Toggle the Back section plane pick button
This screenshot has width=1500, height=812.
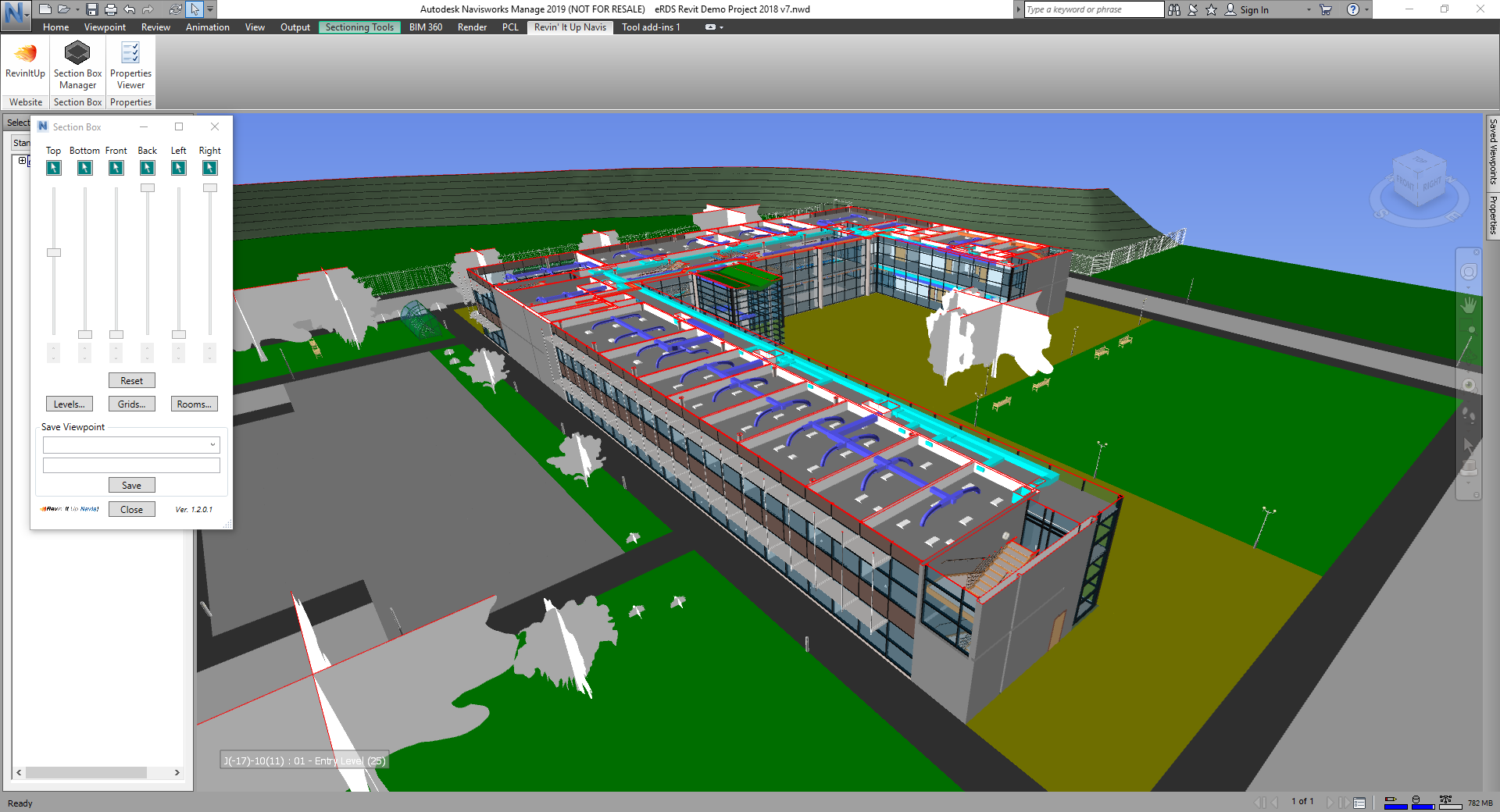[147, 168]
